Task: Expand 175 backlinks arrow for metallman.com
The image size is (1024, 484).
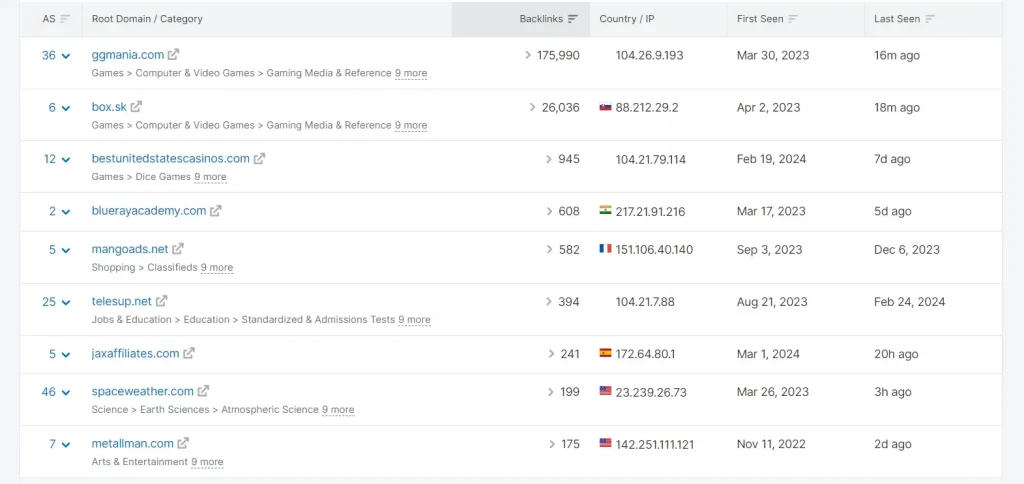Action: tap(552, 444)
